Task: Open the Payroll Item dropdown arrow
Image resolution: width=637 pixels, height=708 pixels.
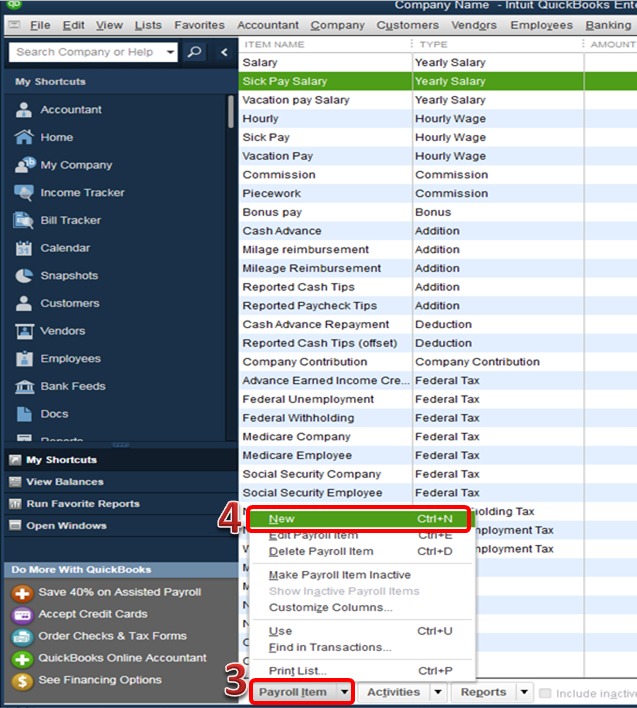Action: point(344,692)
